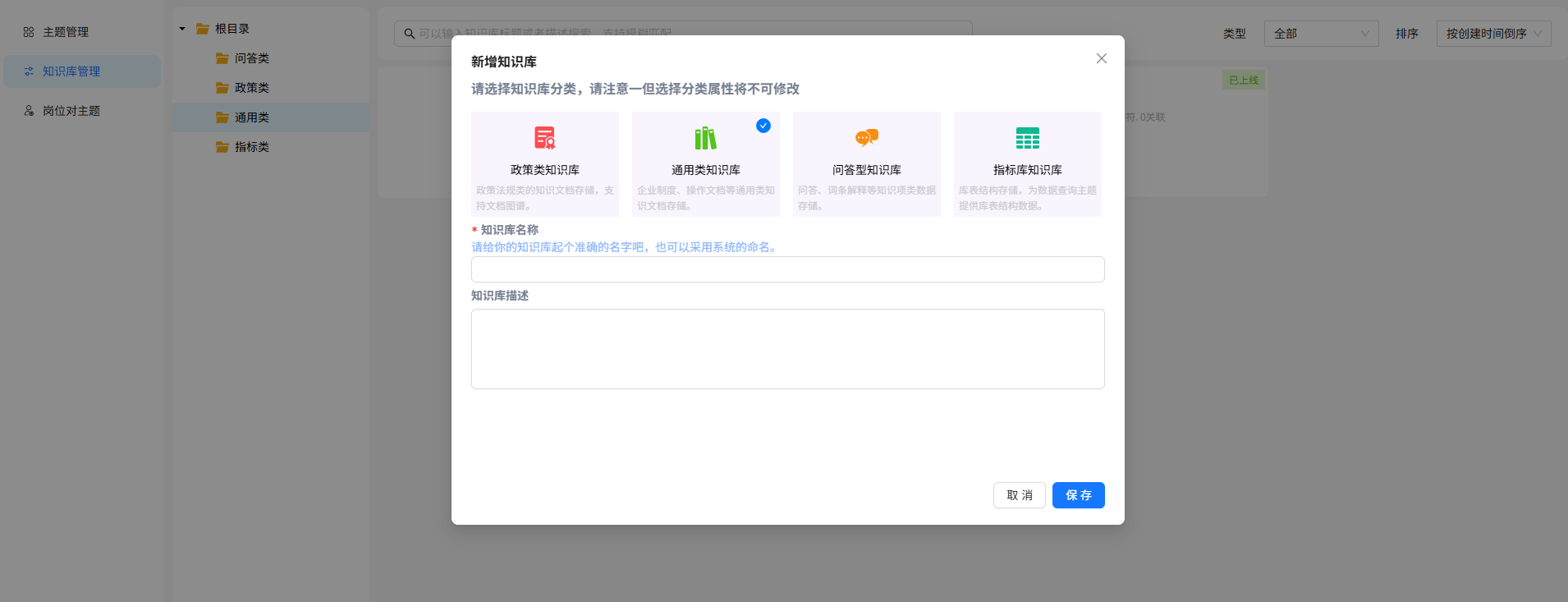Click the search magnifier icon
The image size is (1568, 602).
click(x=409, y=34)
